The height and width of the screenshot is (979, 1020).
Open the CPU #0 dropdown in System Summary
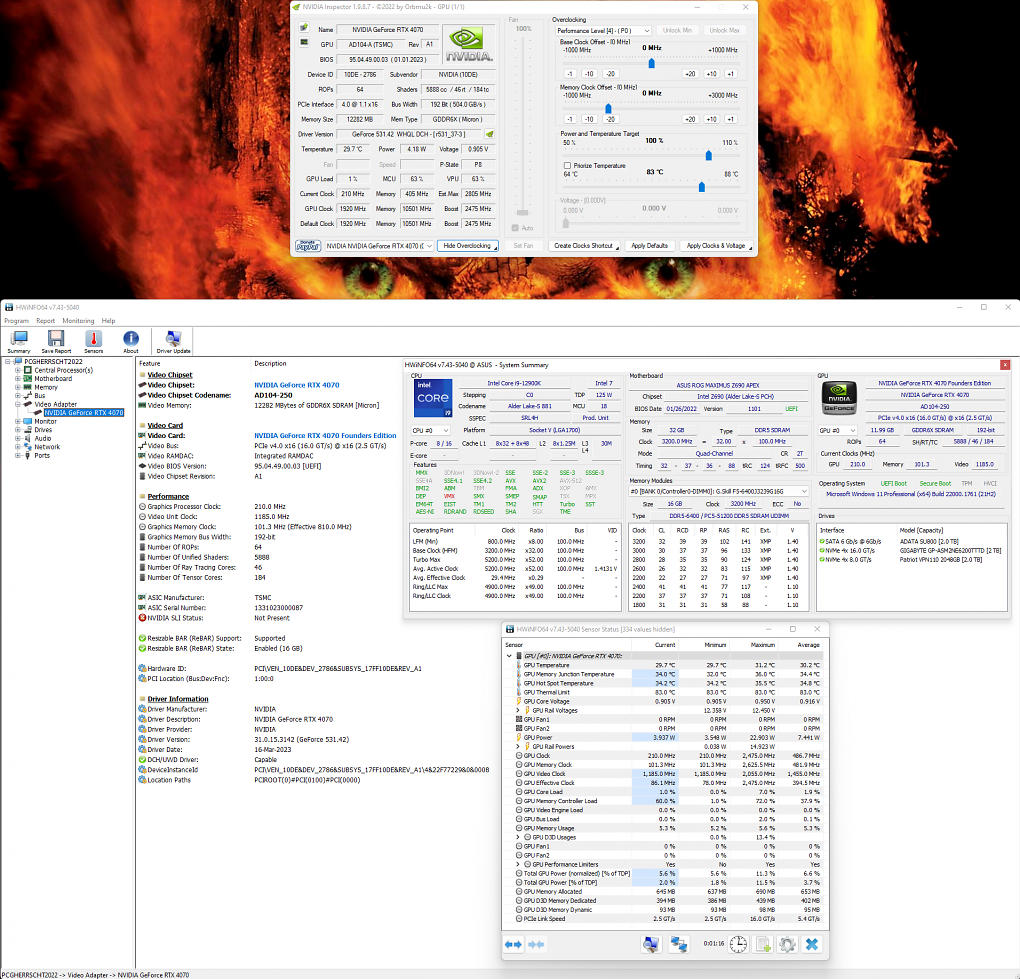tap(431, 431)
